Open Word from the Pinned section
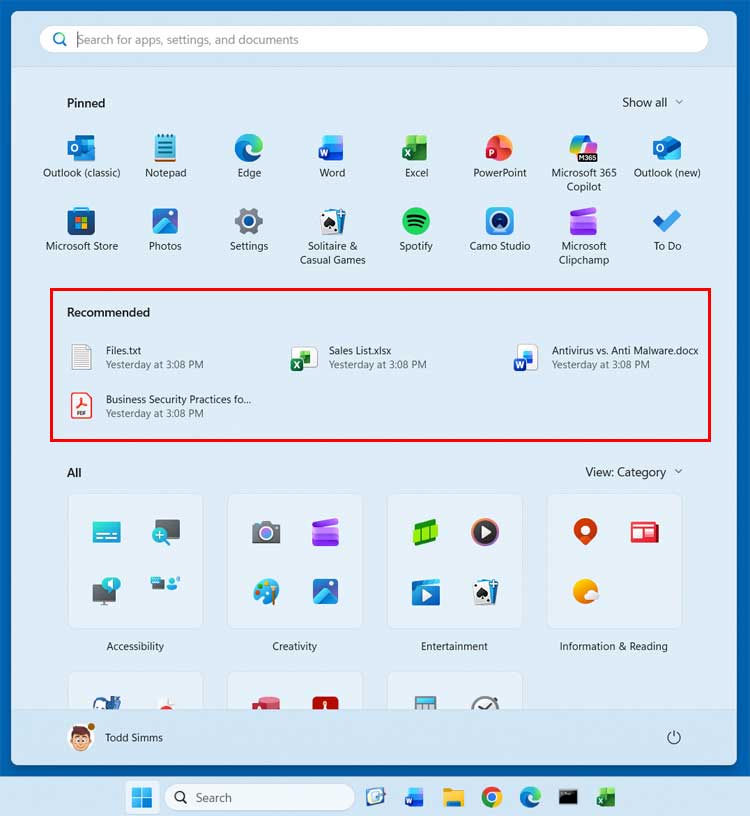The image size is (750, 816). point(332,156)
